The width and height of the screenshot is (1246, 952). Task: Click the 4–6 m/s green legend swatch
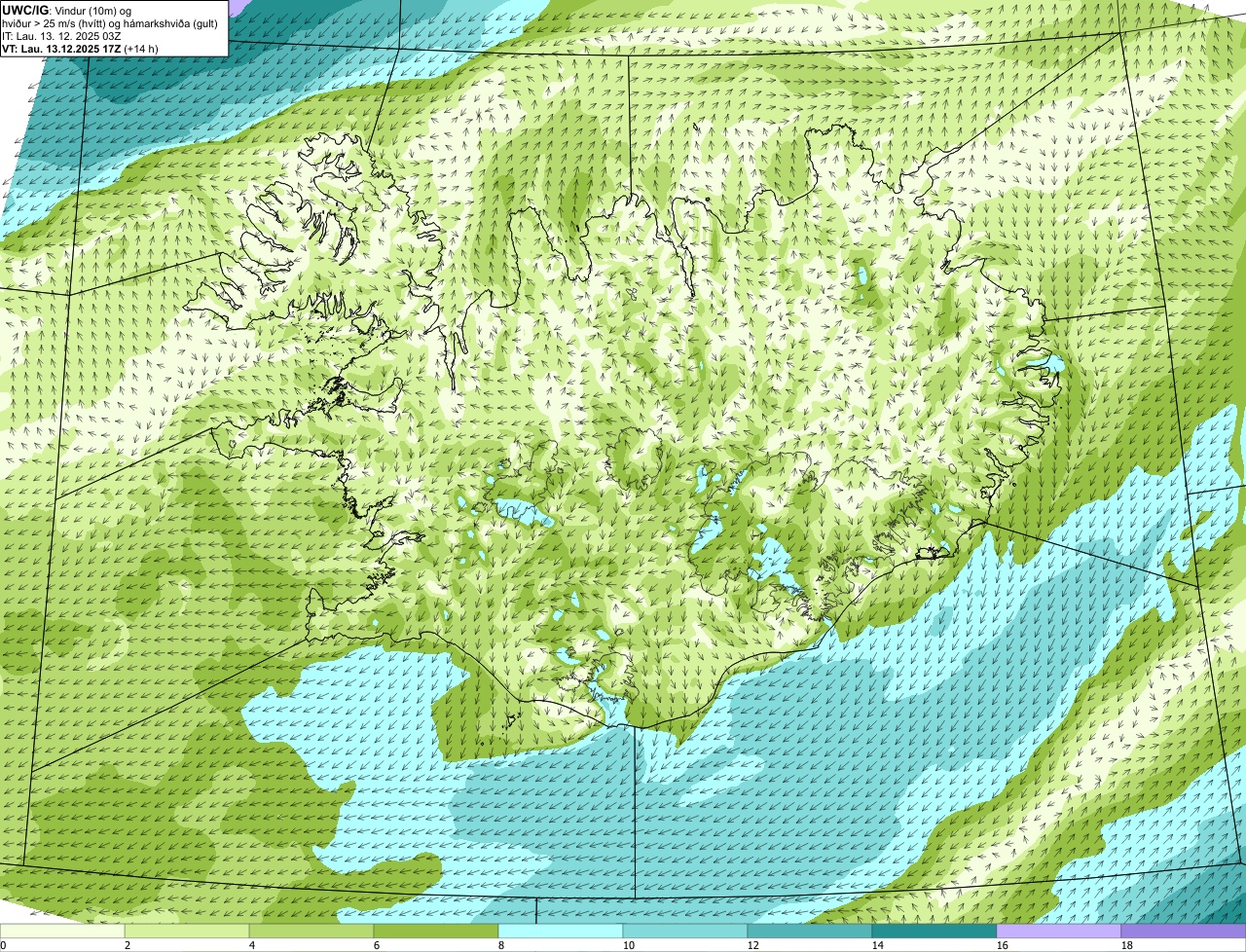(311, 931)
